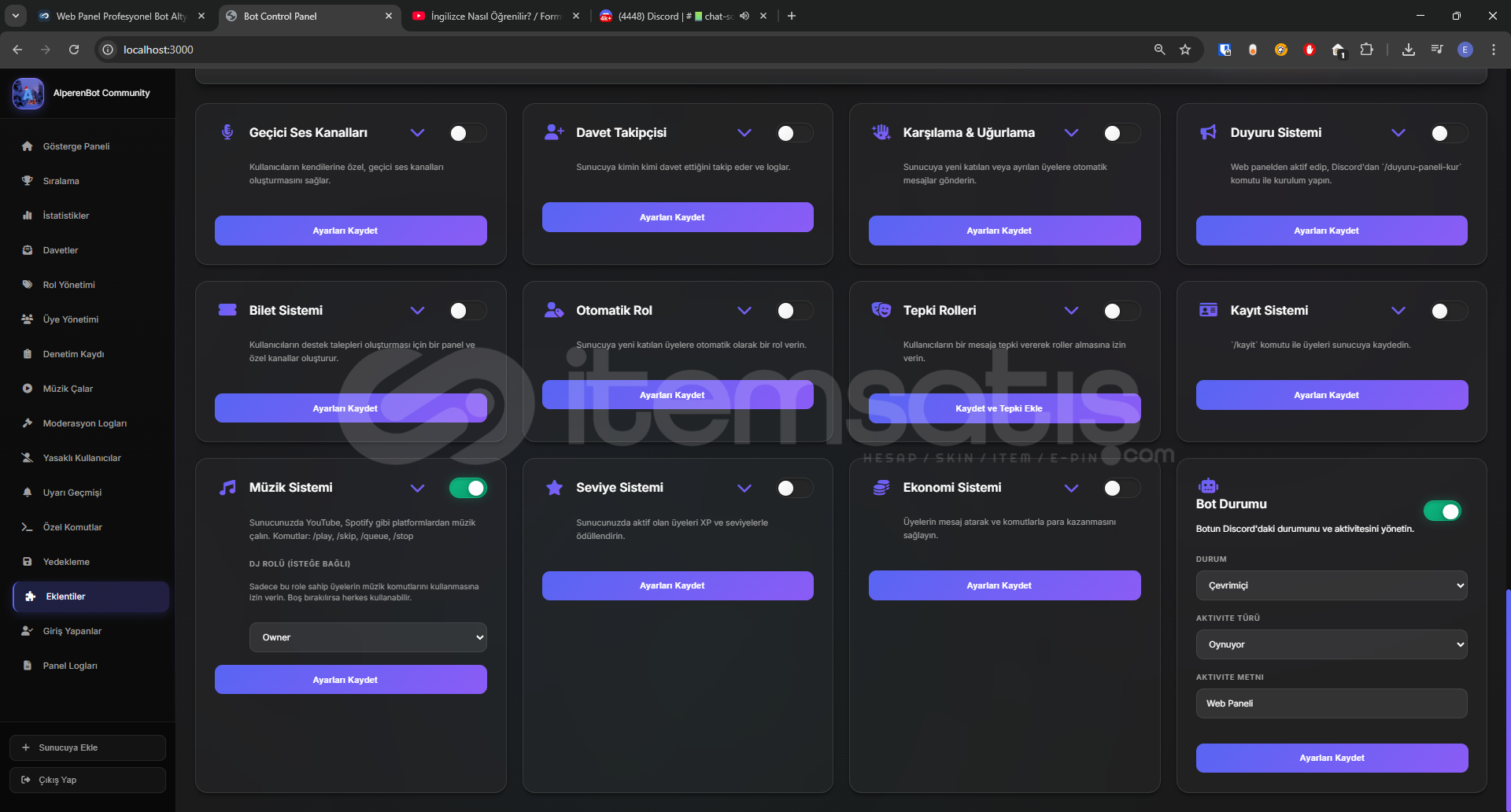Click the Özel Komutlar terminal icon
This screenshot has width=1511, height=812.
[x=28, y=527]
